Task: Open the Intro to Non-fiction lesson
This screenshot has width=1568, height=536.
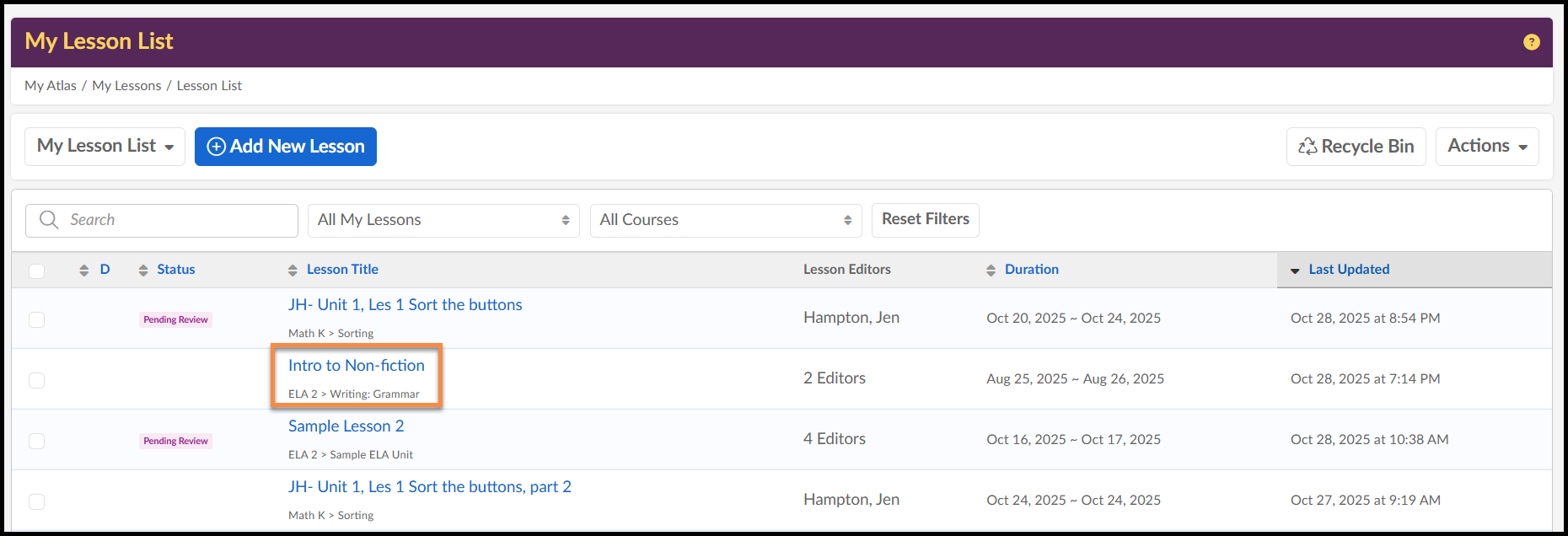Action: (x=356, y=366)
